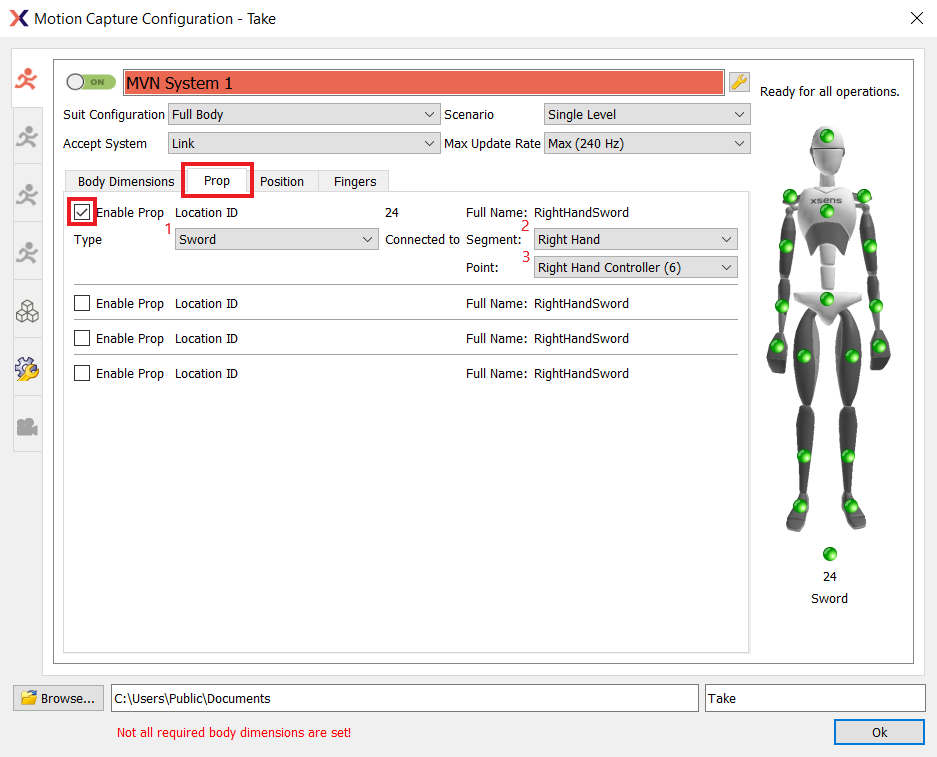Open the Max Update Rate dropdown
937x757 pixels.
pyautogui.click(x=647, y=143)
